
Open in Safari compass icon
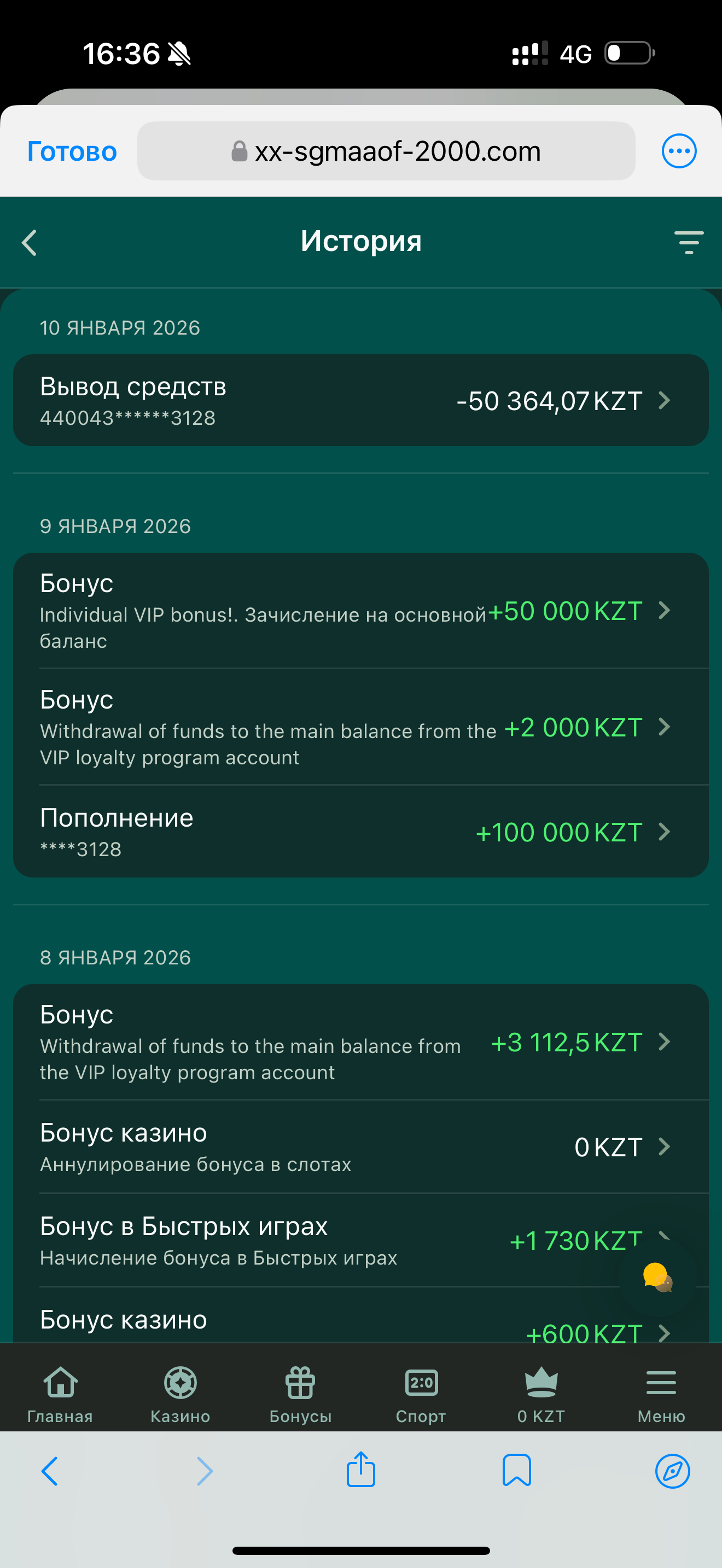pos(672,1471)
